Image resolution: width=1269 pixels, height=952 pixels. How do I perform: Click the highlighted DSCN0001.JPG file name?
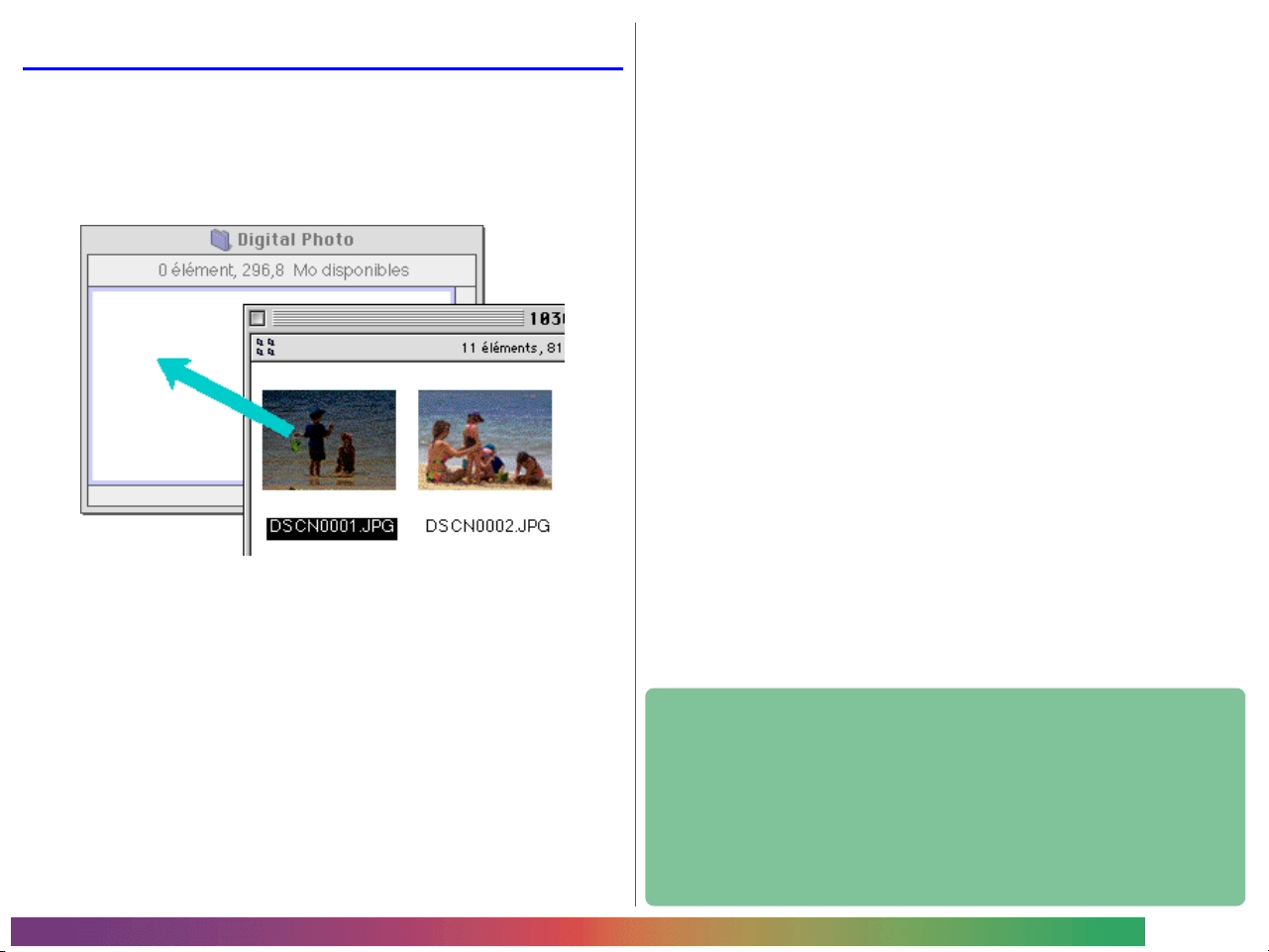[x=332, y=527]
